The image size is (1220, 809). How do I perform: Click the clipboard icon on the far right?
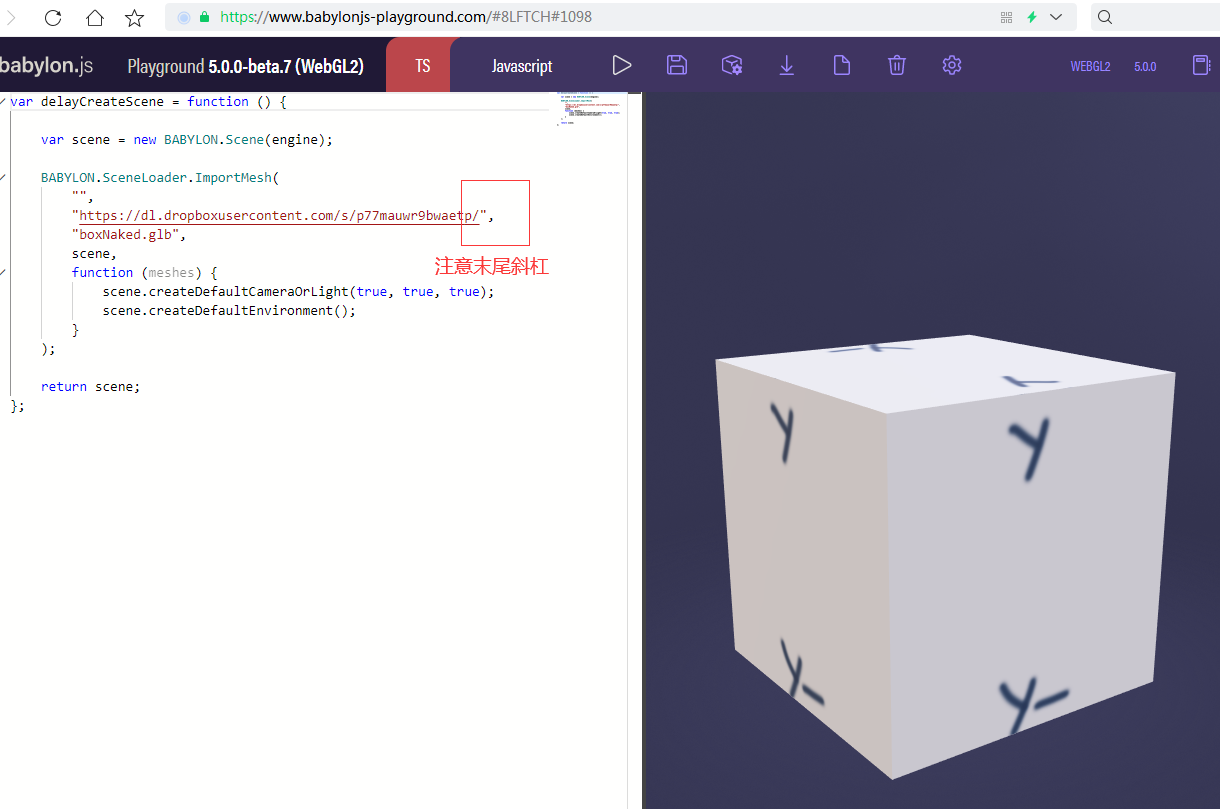pos(1200,64)
